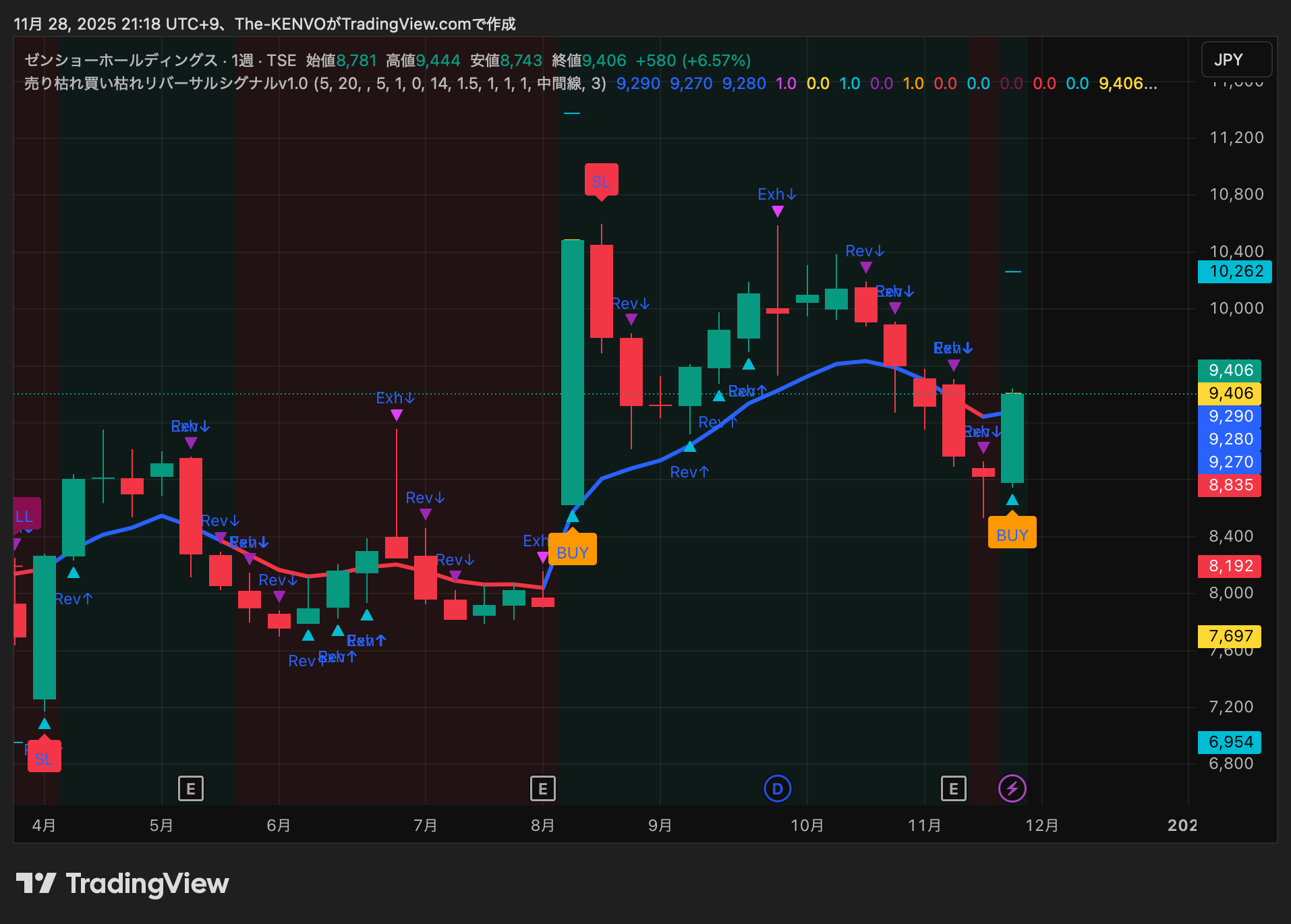Click the 7月 label on the time axis

(426, 825)
